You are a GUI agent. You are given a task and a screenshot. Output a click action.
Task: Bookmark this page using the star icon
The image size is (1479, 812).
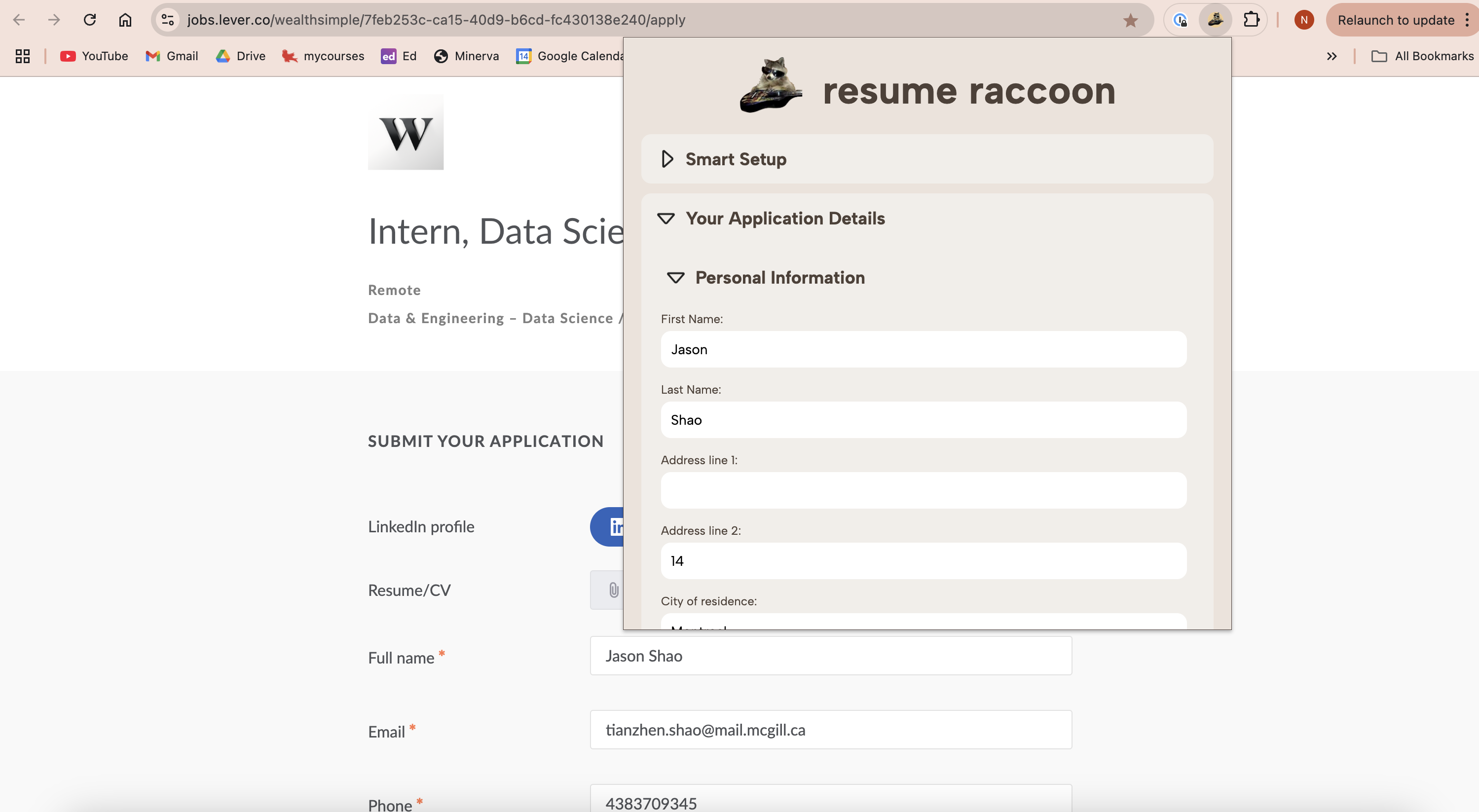(x=1130, y=20)
